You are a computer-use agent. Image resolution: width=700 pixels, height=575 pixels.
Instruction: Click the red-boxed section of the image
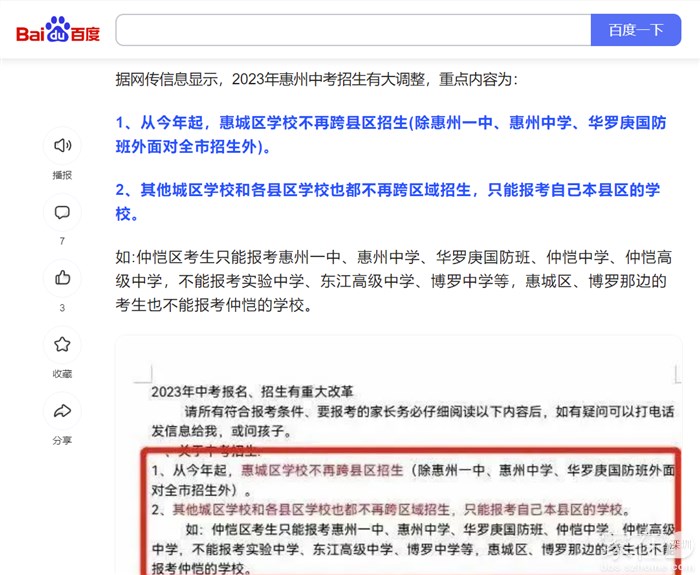point(411,512)
